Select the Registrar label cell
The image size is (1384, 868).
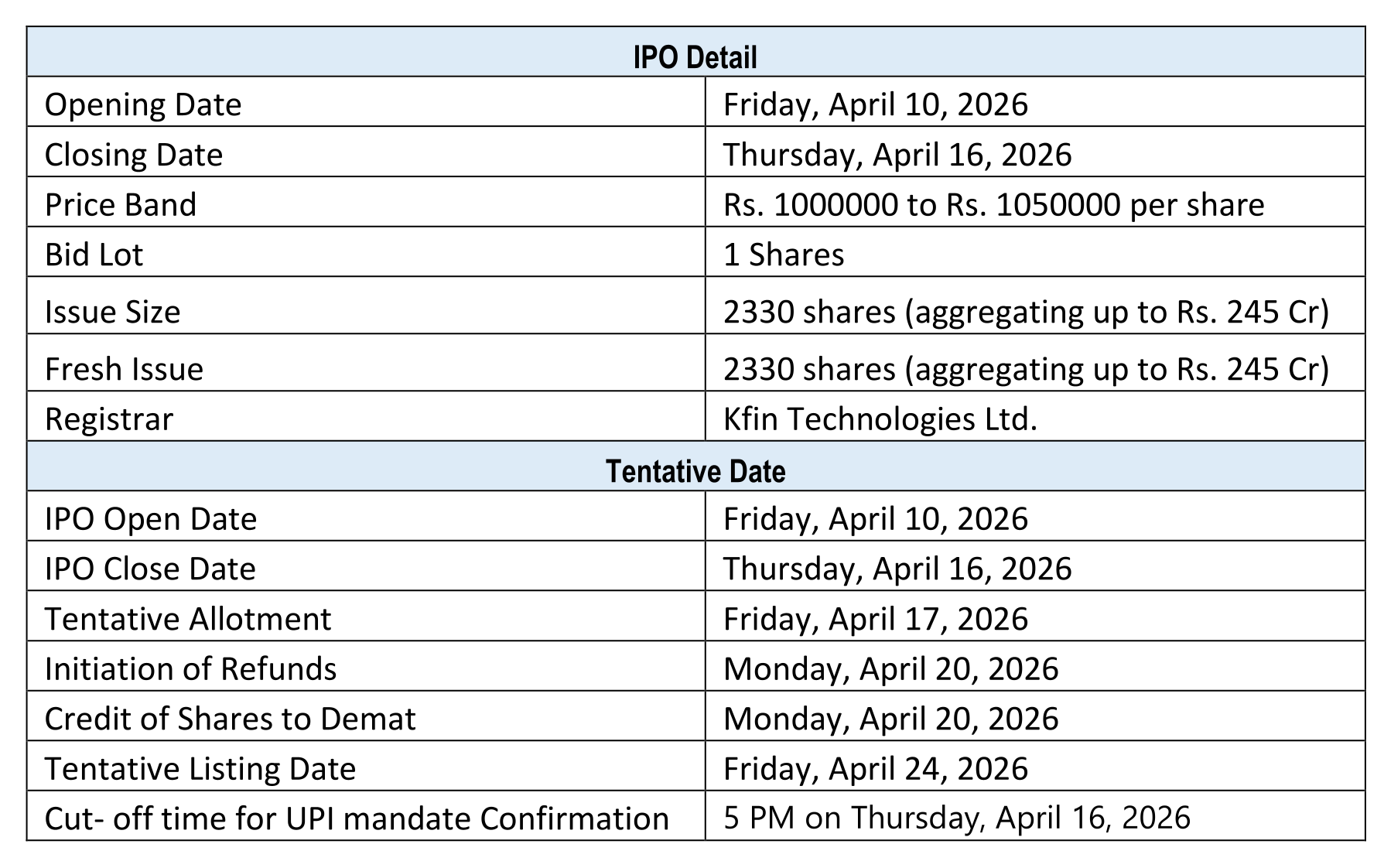(109, 419)
